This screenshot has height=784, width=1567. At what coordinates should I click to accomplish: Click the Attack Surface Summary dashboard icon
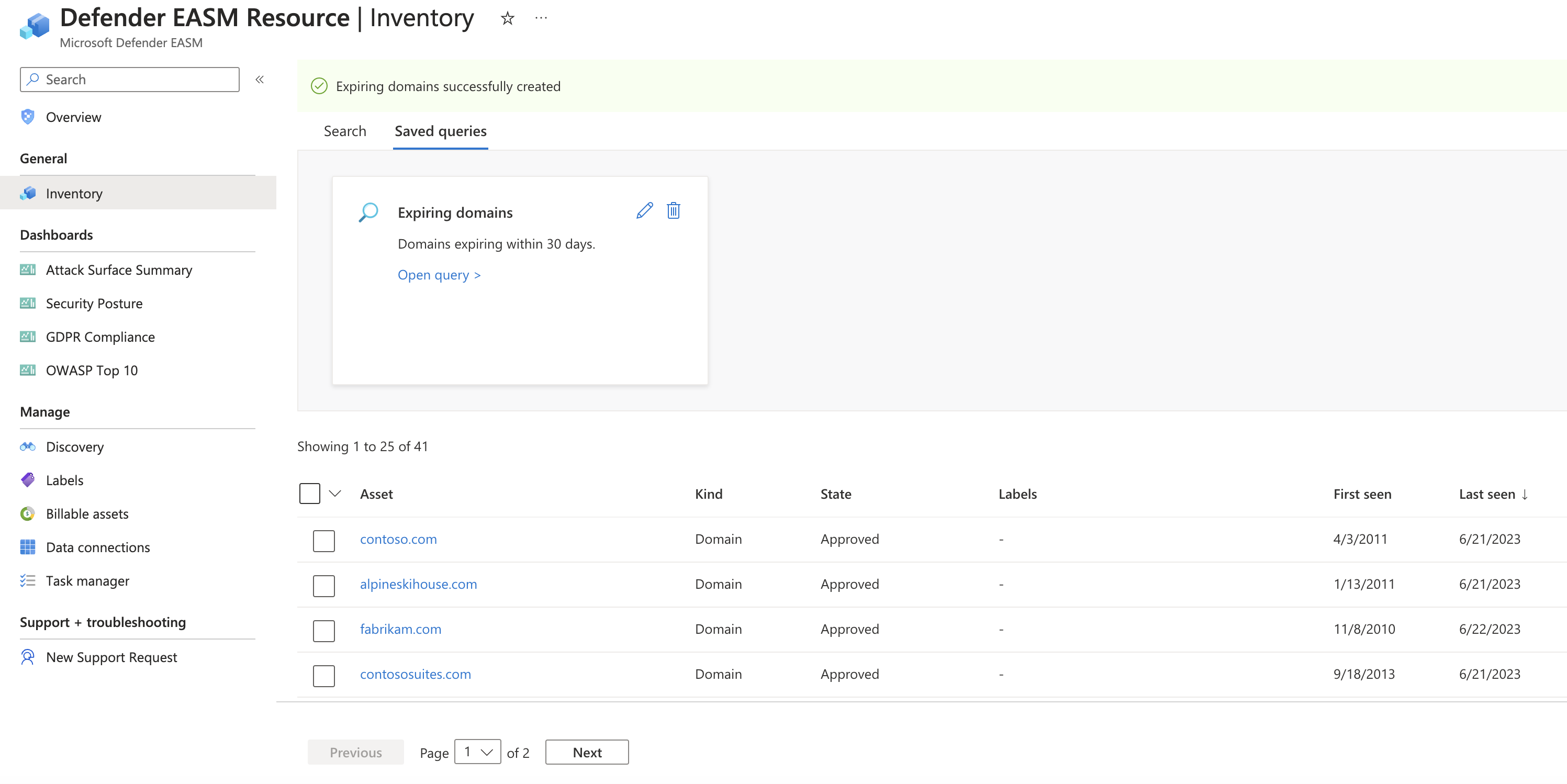click(x=28, y=269)
